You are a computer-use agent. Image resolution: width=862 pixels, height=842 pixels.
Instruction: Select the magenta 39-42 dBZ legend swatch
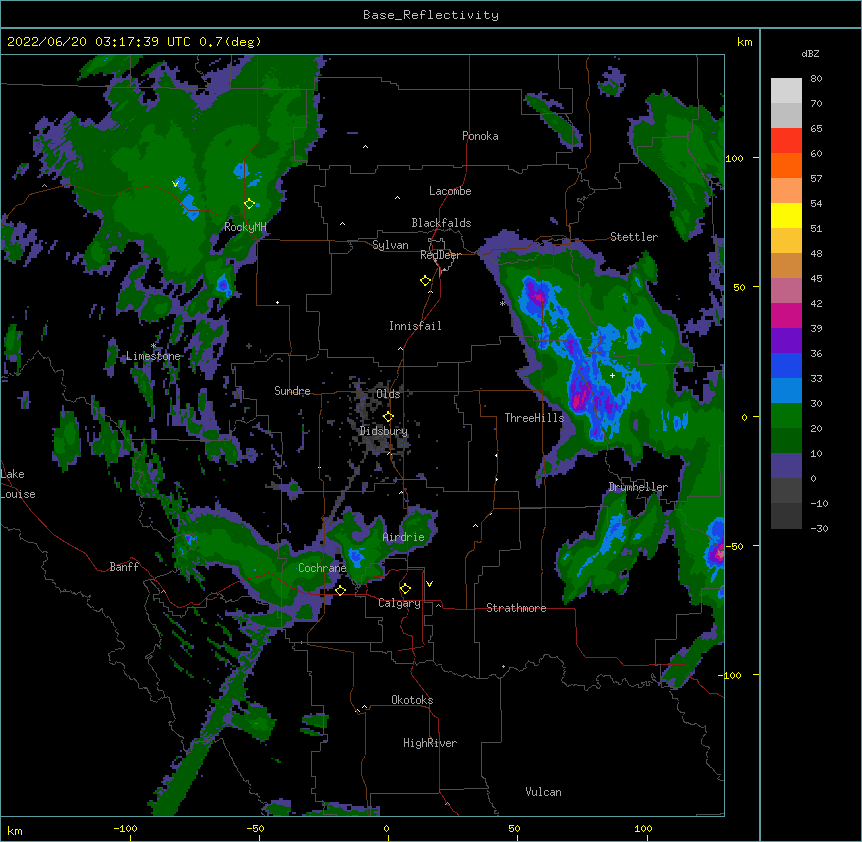click(786, 315)
